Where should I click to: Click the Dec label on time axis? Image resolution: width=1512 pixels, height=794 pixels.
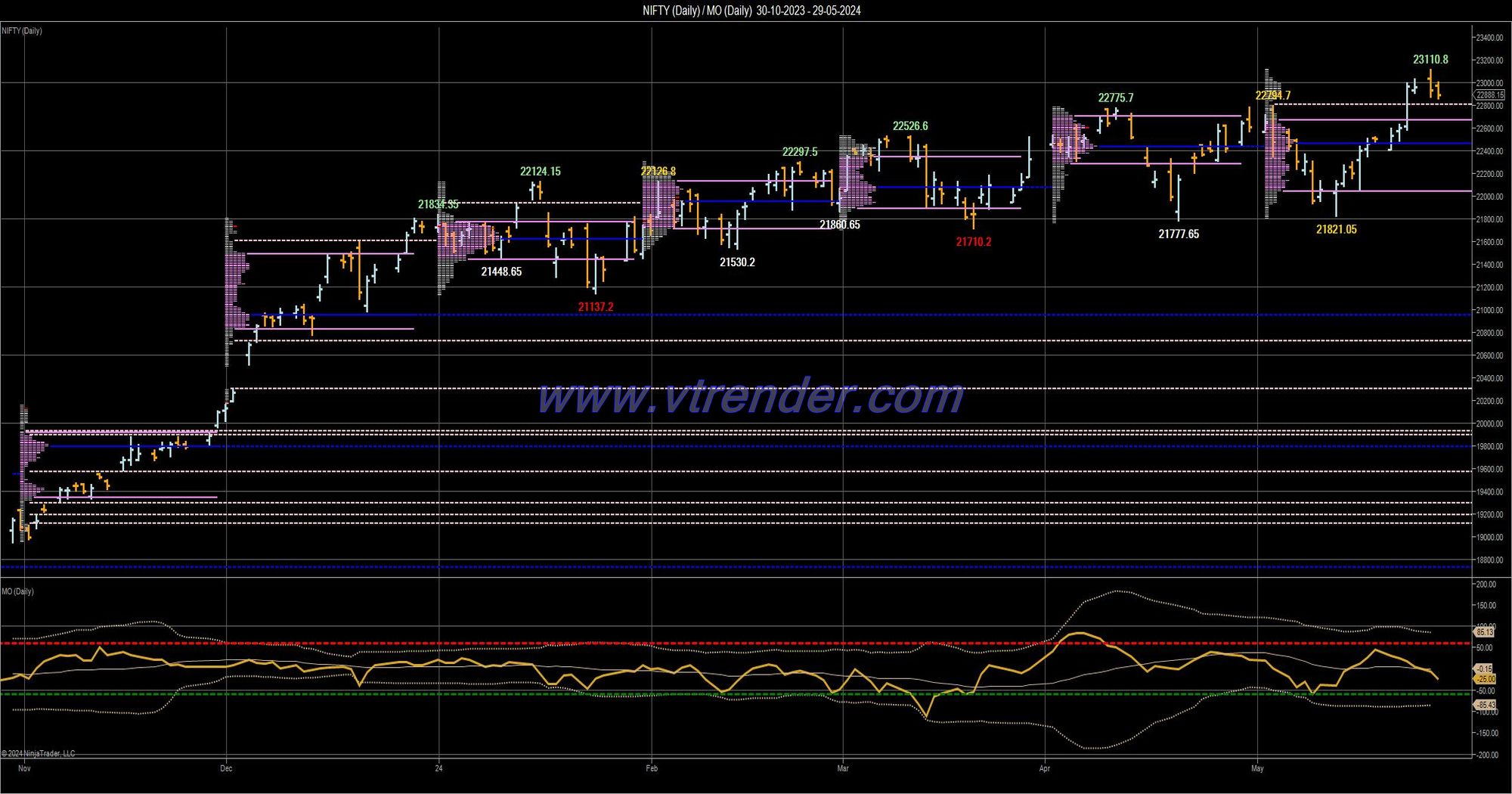pos(226,768)
